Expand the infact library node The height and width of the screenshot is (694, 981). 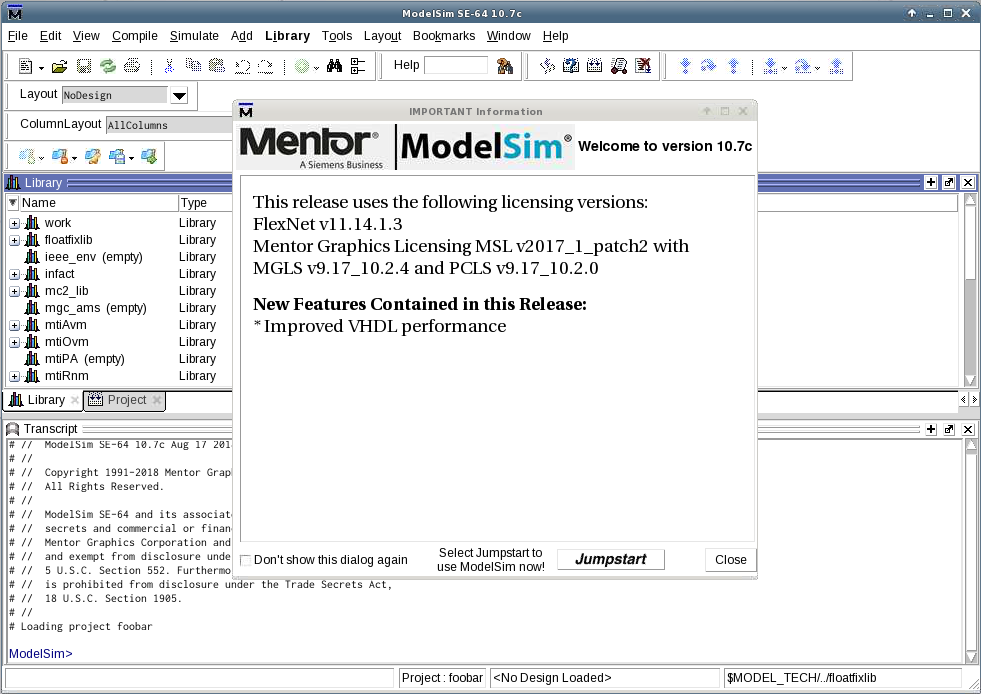14,274
